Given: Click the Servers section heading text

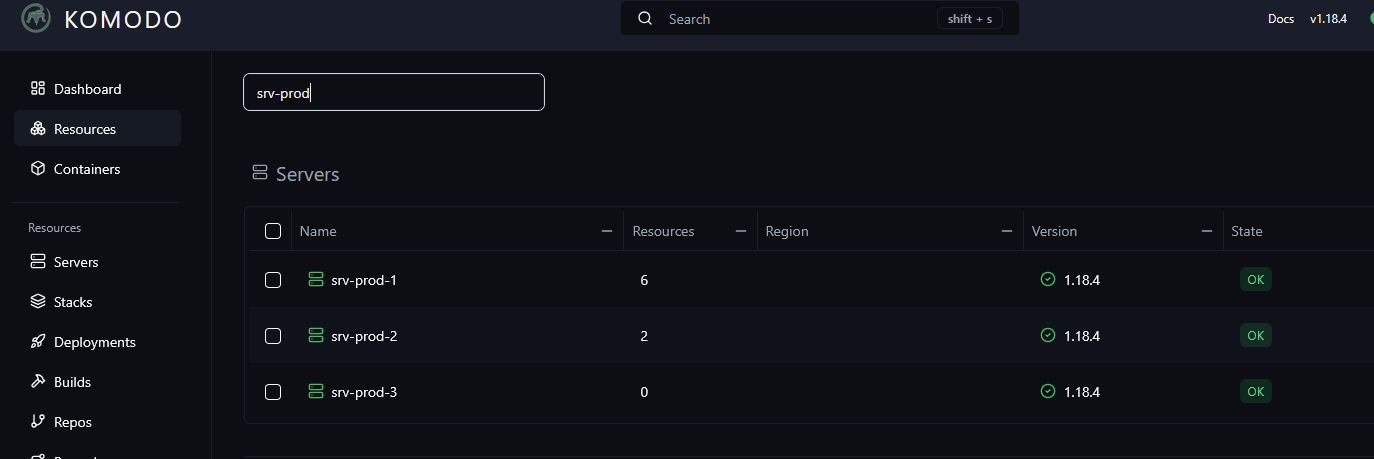Looking at the screenshot, I should click(308, 174).
